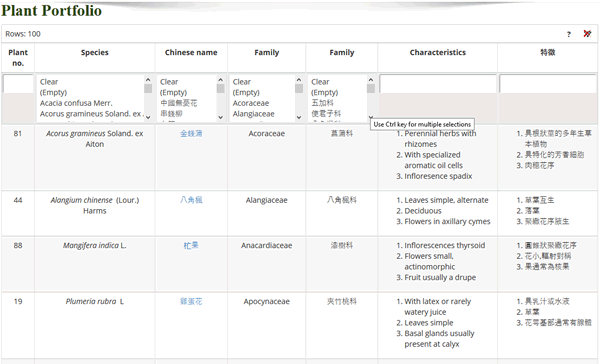The image size is (600, 364).
Task: Choose Acacia confusa Merr. in Species filter
Action: 76,103
